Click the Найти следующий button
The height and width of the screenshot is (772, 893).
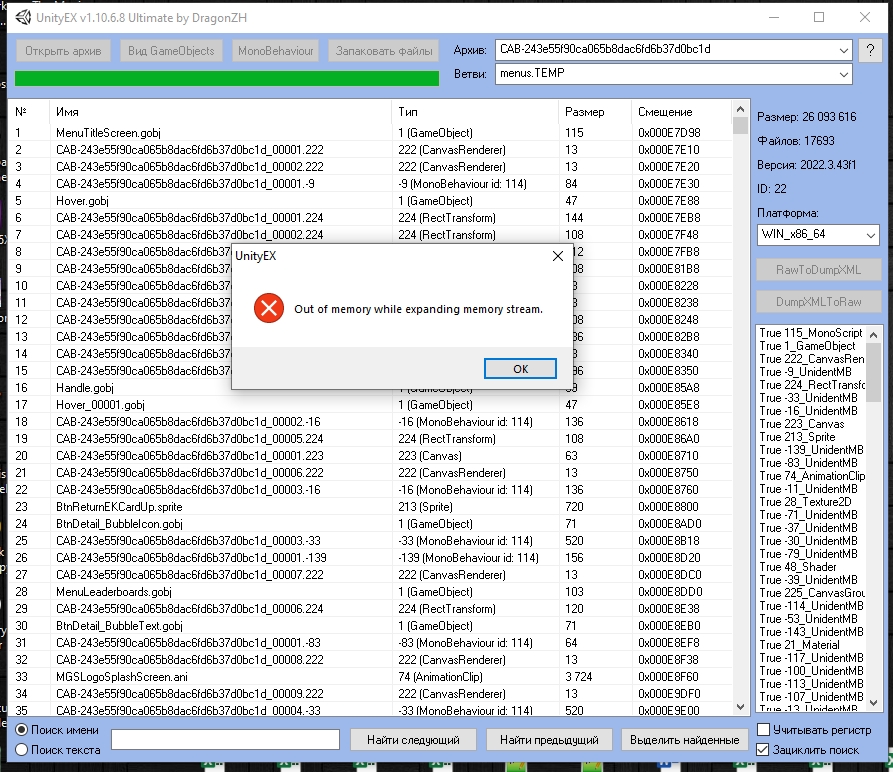pyautogui.click(x=413, y=740)
